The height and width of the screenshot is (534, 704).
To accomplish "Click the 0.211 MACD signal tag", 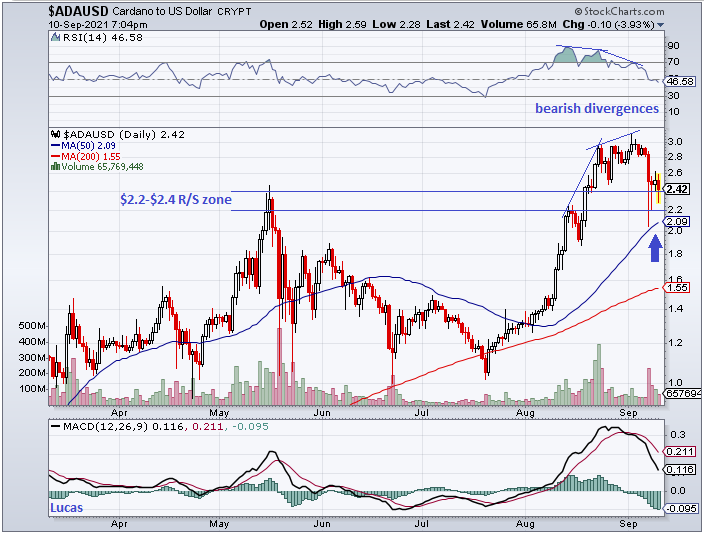I will click(x=680, y=451).
